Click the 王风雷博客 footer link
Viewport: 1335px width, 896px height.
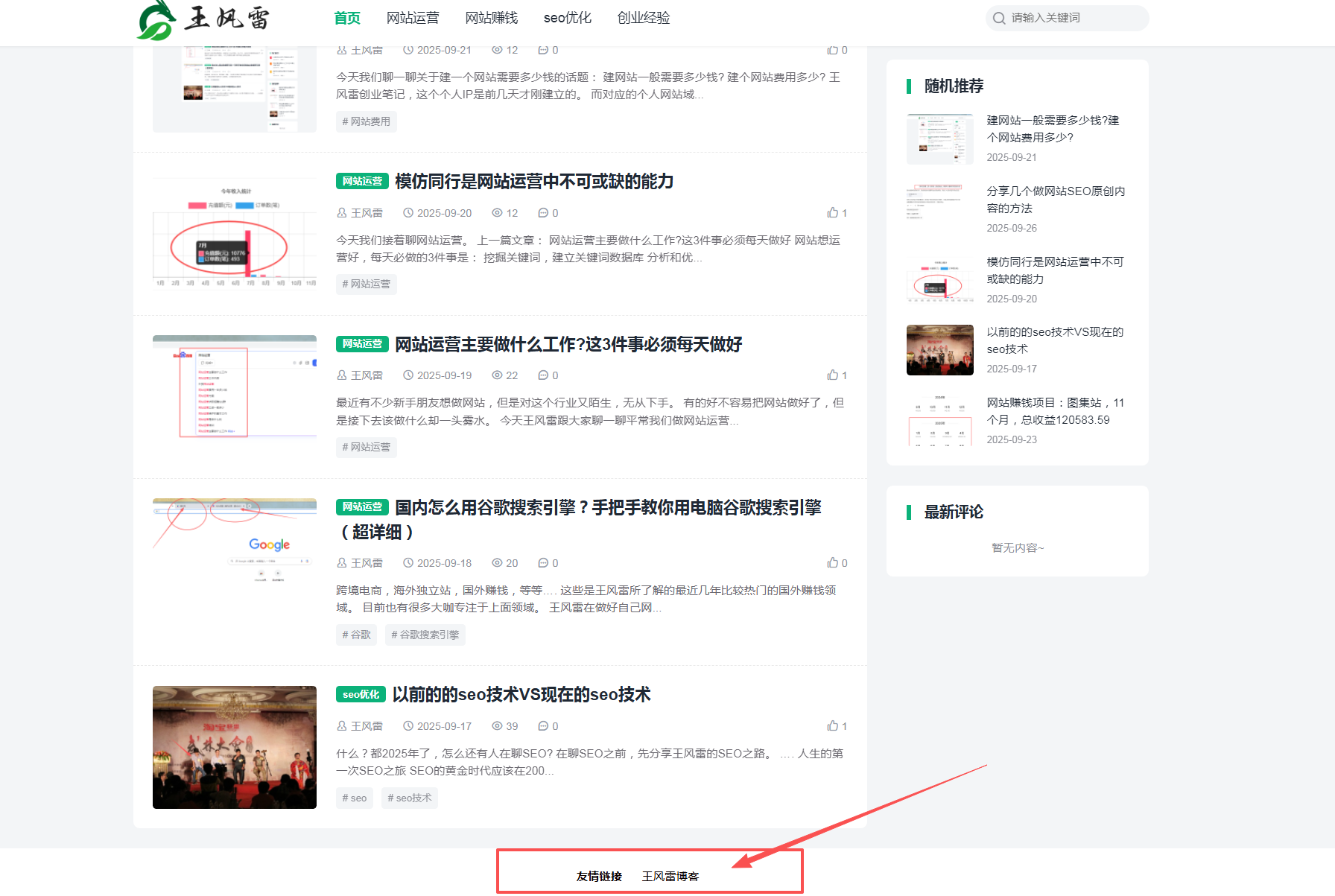[x=671, y=877]
